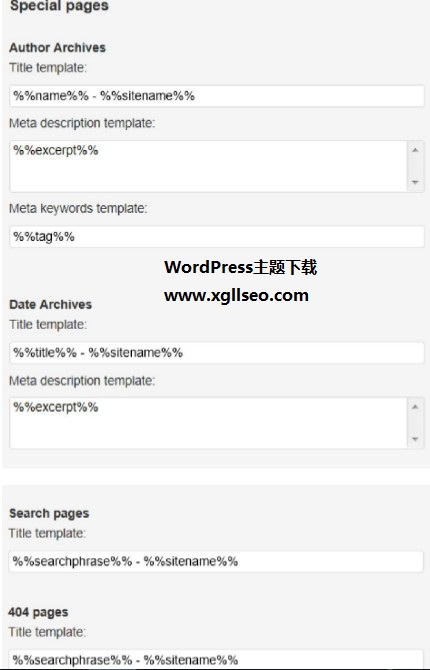Click Date Archives meta description textarea

pos(208,423)
